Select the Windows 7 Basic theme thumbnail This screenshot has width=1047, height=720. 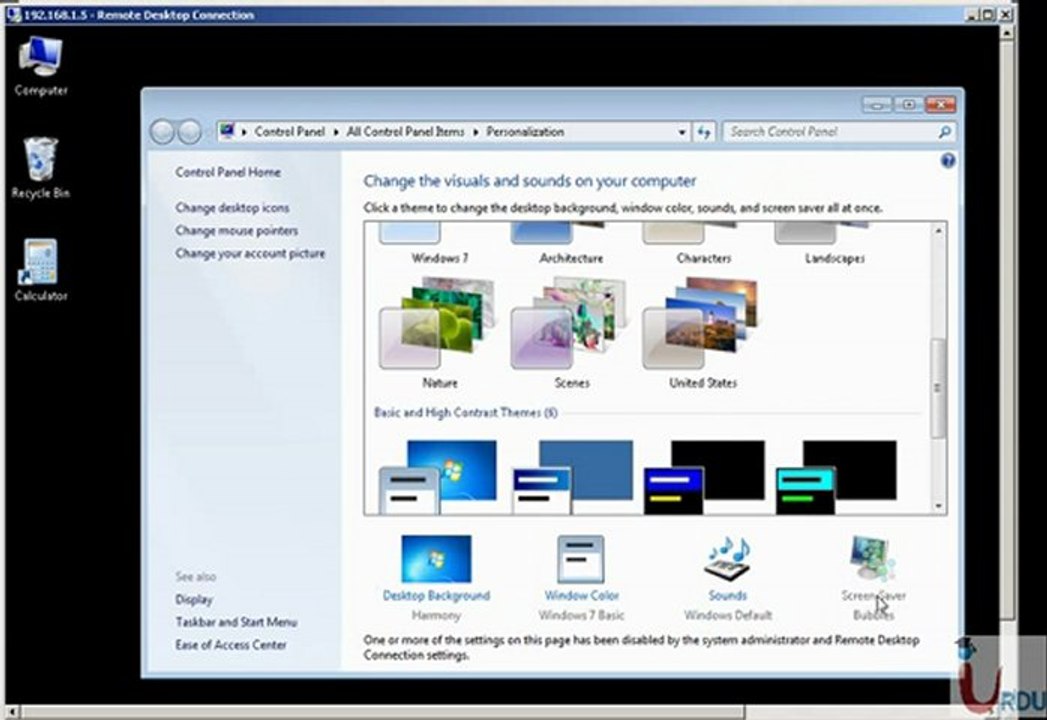click(x=438, y=477)
